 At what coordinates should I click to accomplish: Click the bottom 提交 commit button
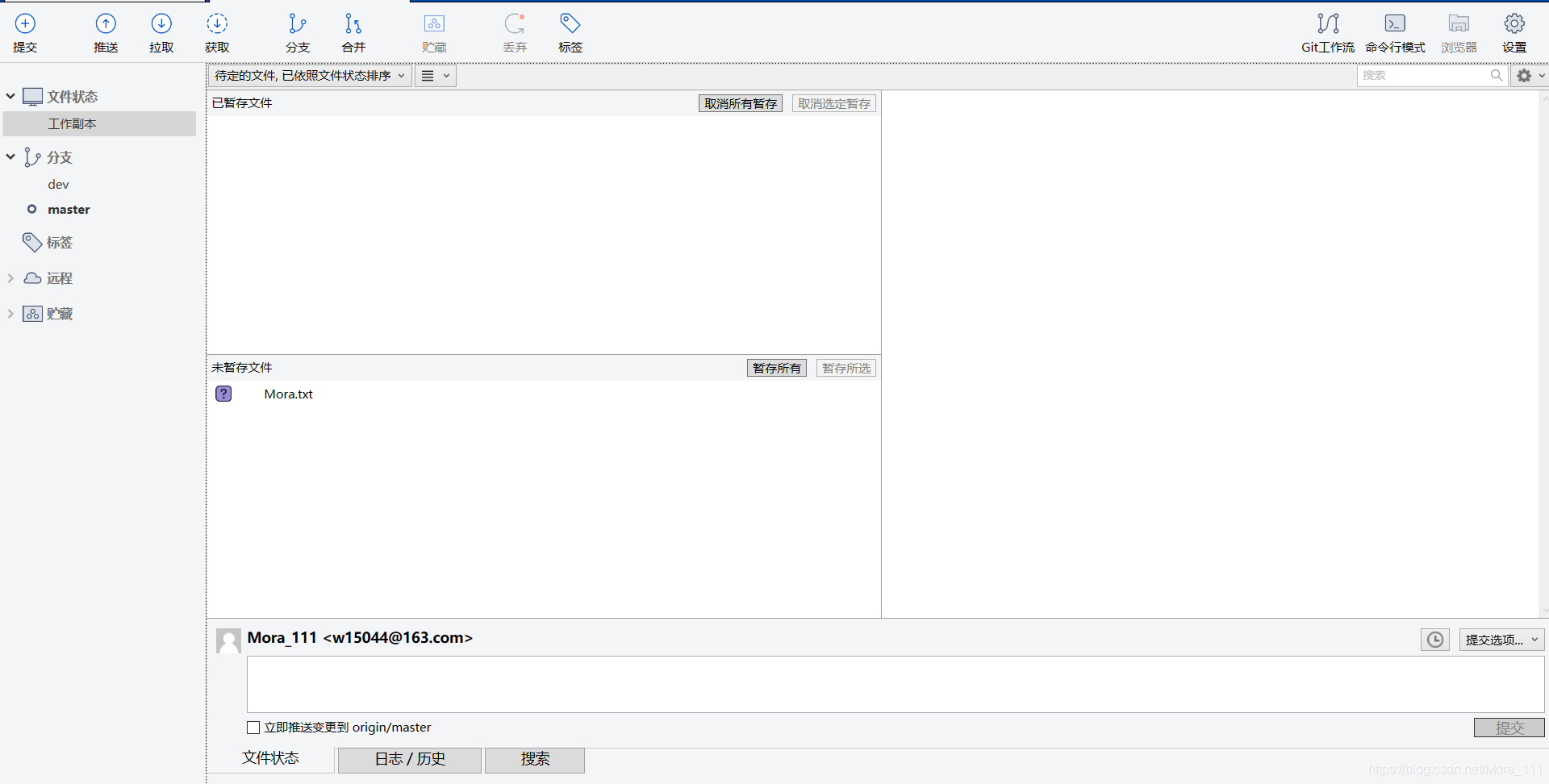tap(1509, 728)
